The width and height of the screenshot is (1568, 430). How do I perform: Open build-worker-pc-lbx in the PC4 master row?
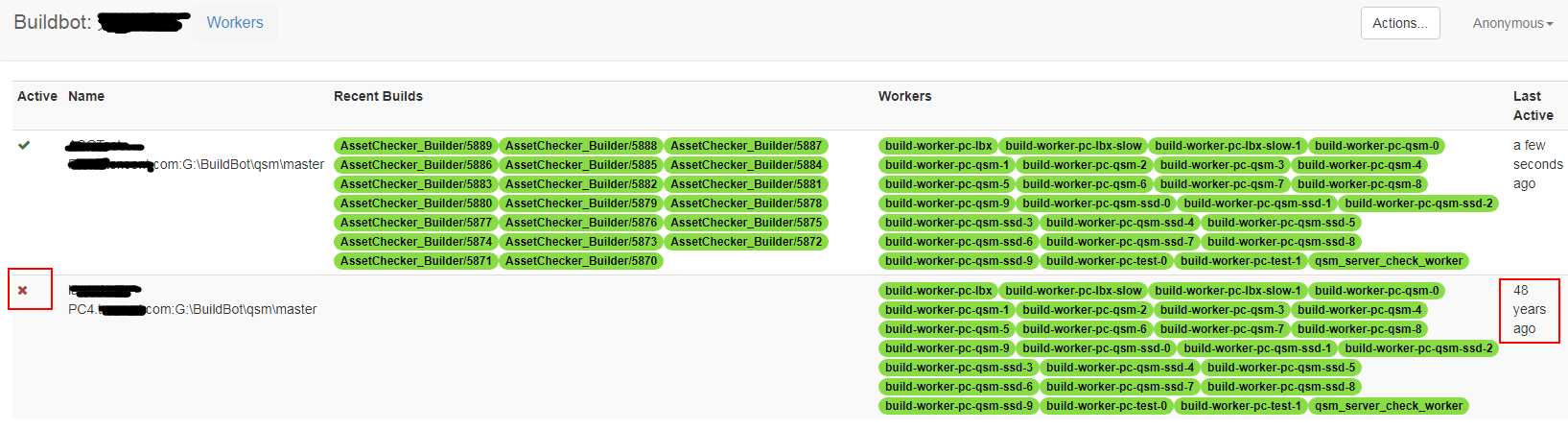point(939,291)
